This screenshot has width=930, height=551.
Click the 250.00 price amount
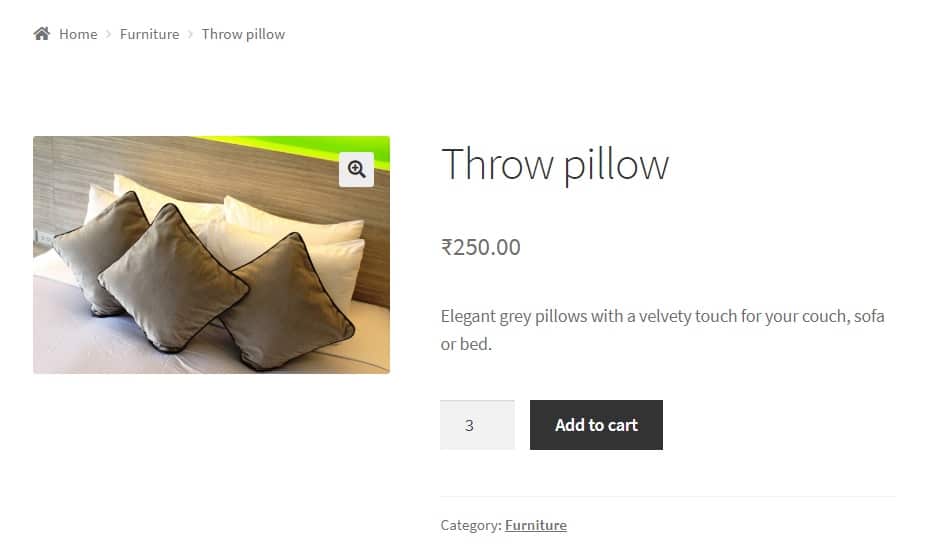click(487, 247)
